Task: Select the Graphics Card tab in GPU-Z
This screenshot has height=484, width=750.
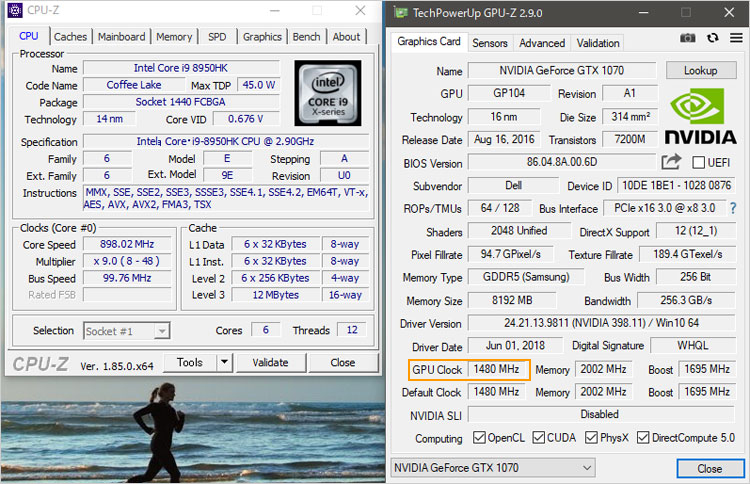Action: coord(429,42)
